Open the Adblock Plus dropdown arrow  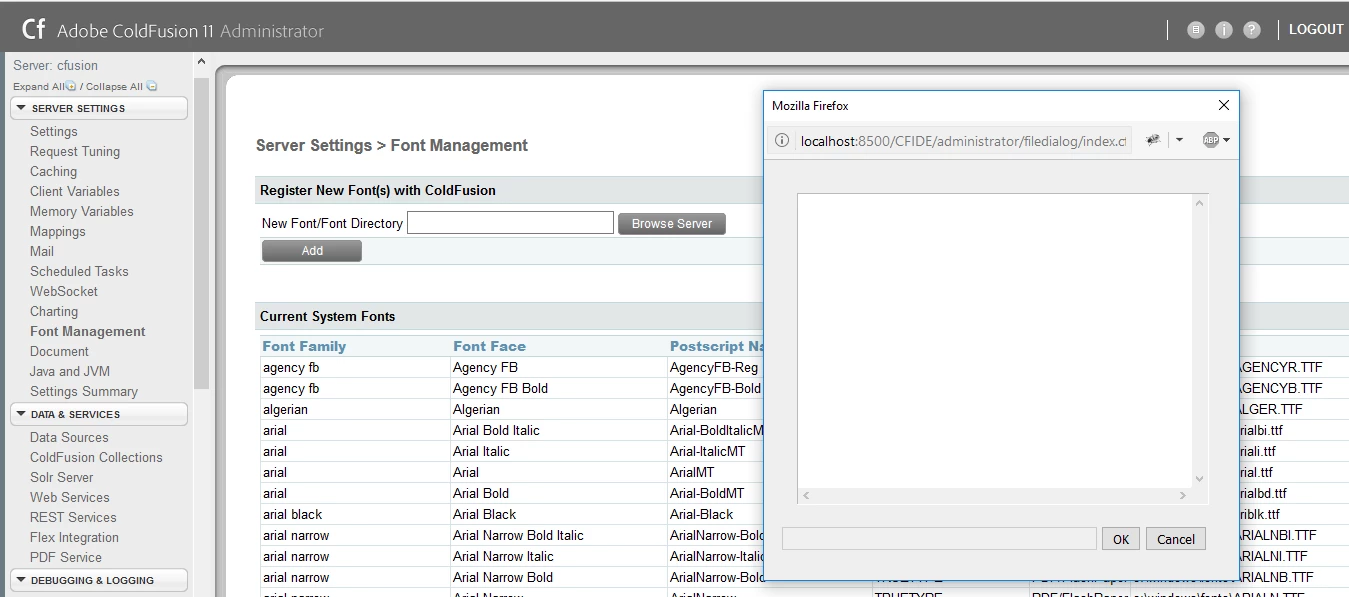coord(1226,141)
